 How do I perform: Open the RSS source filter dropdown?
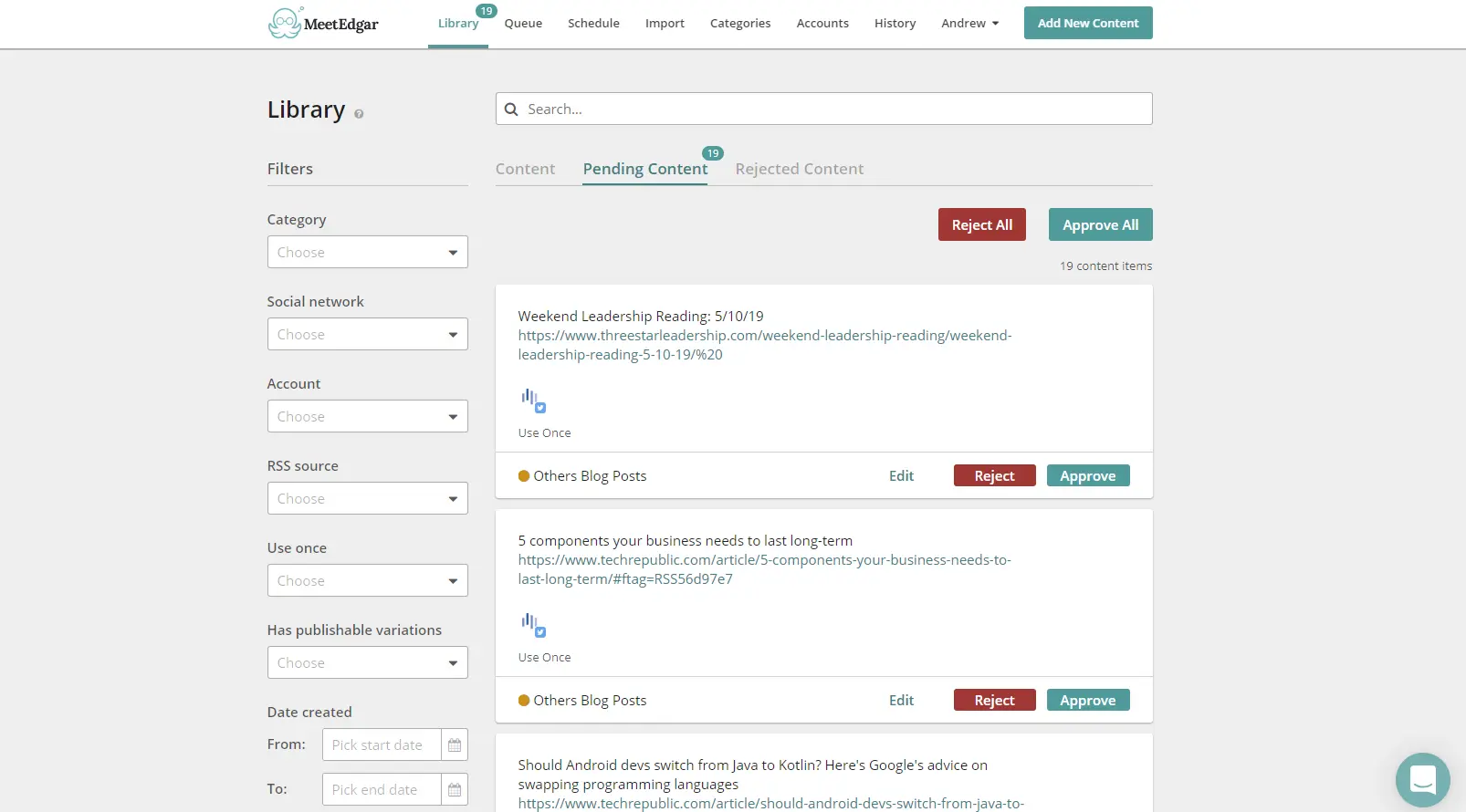coord(367,499)
